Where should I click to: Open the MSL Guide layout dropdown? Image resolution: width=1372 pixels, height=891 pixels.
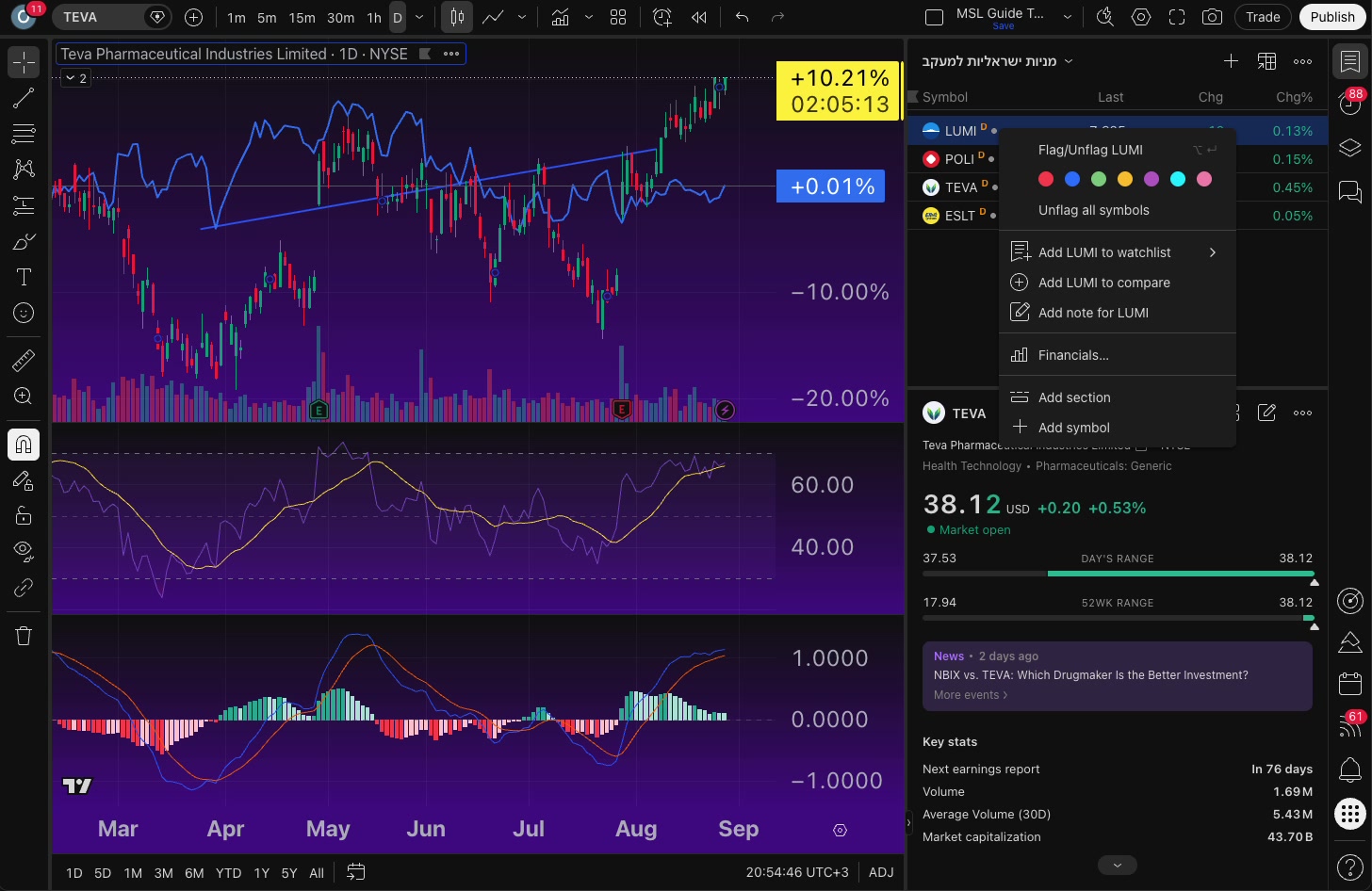point(1068,17)
